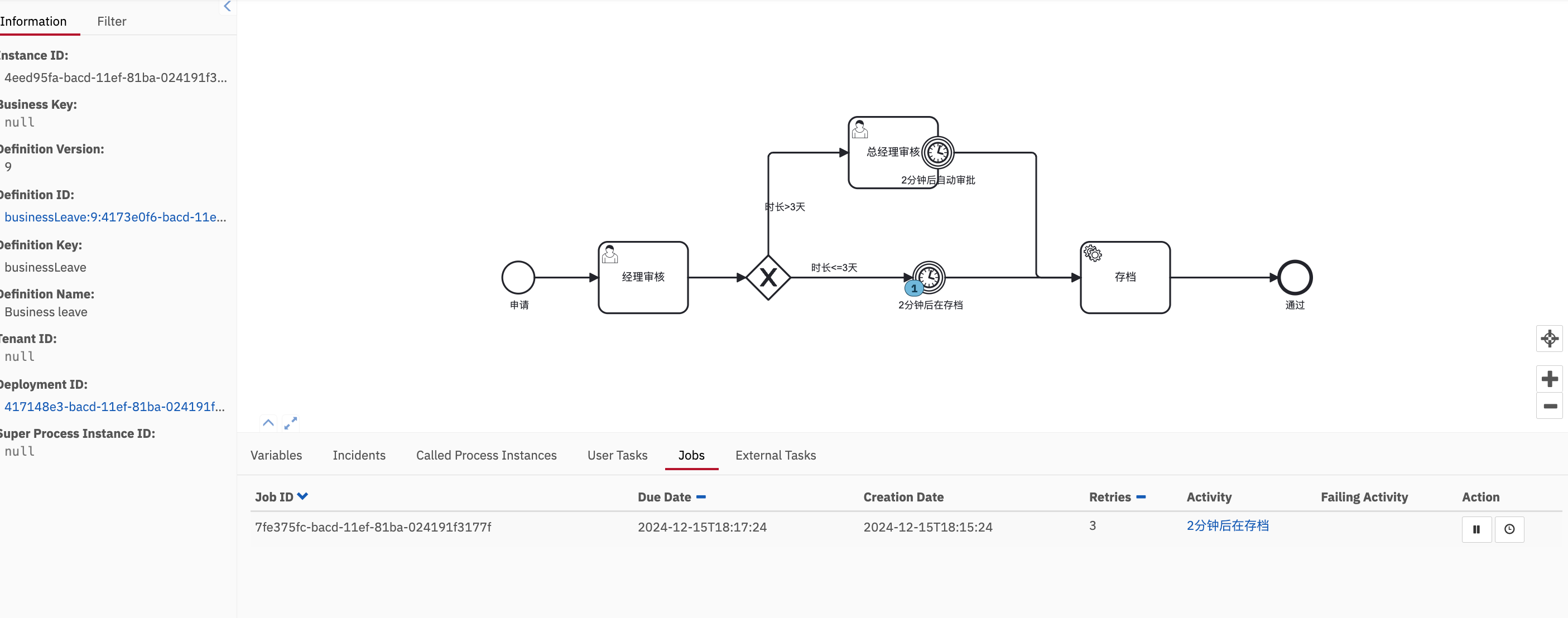Switch to the Filter tab

[x=112, y=21]
